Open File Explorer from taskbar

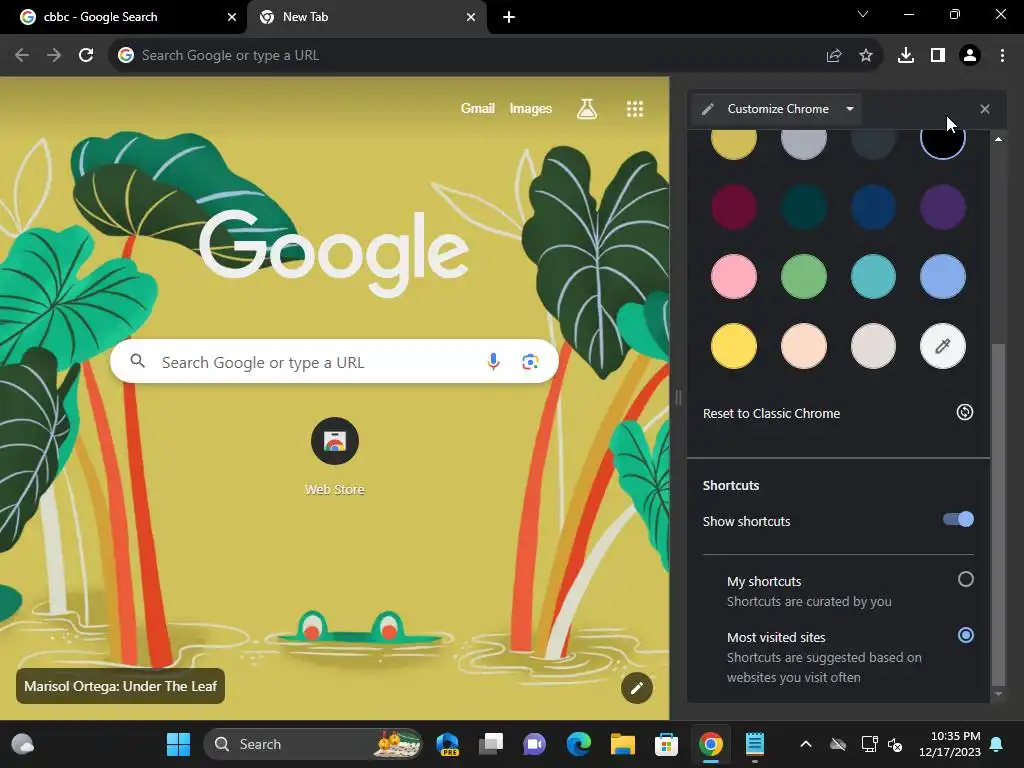[622, 744]
